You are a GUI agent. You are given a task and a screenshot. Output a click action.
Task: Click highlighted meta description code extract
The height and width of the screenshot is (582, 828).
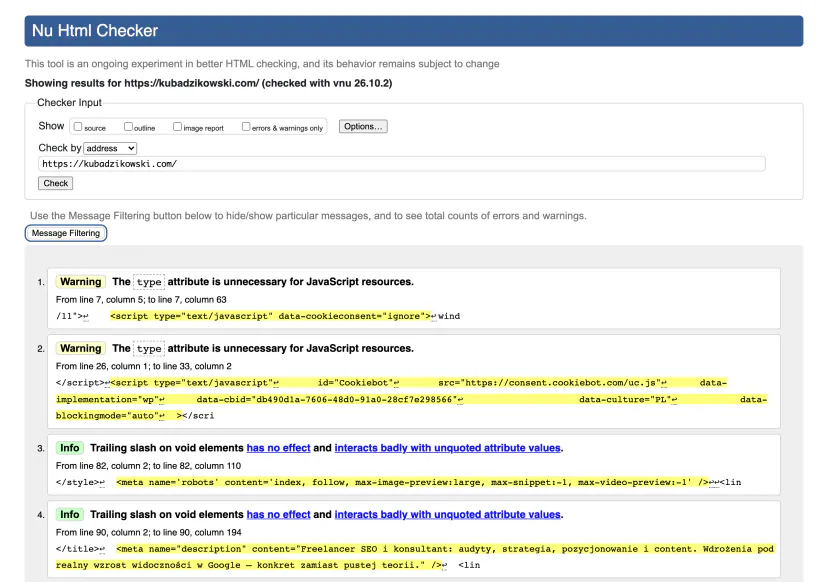(415, 557)
